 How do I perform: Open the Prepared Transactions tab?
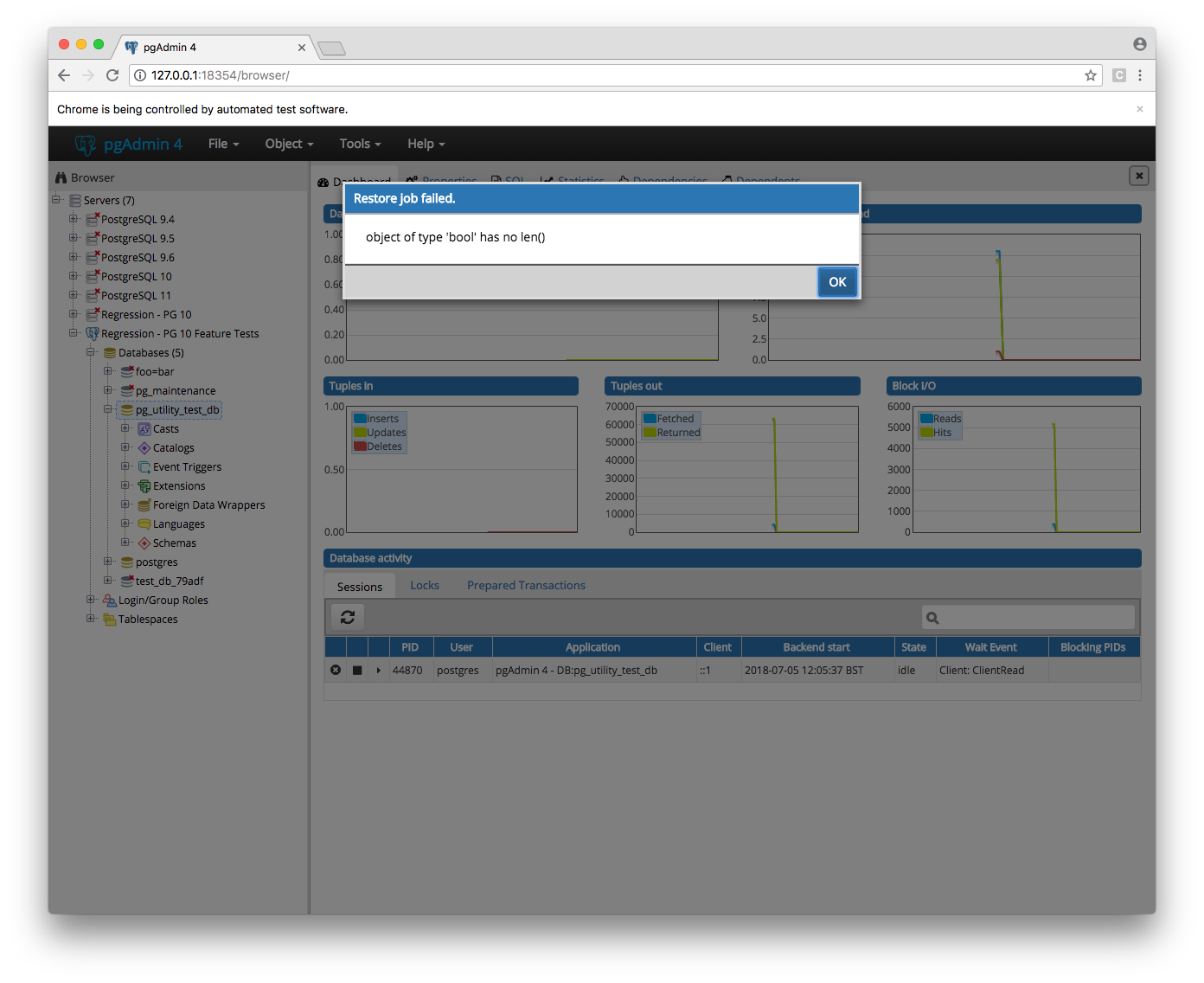point(526,586)
